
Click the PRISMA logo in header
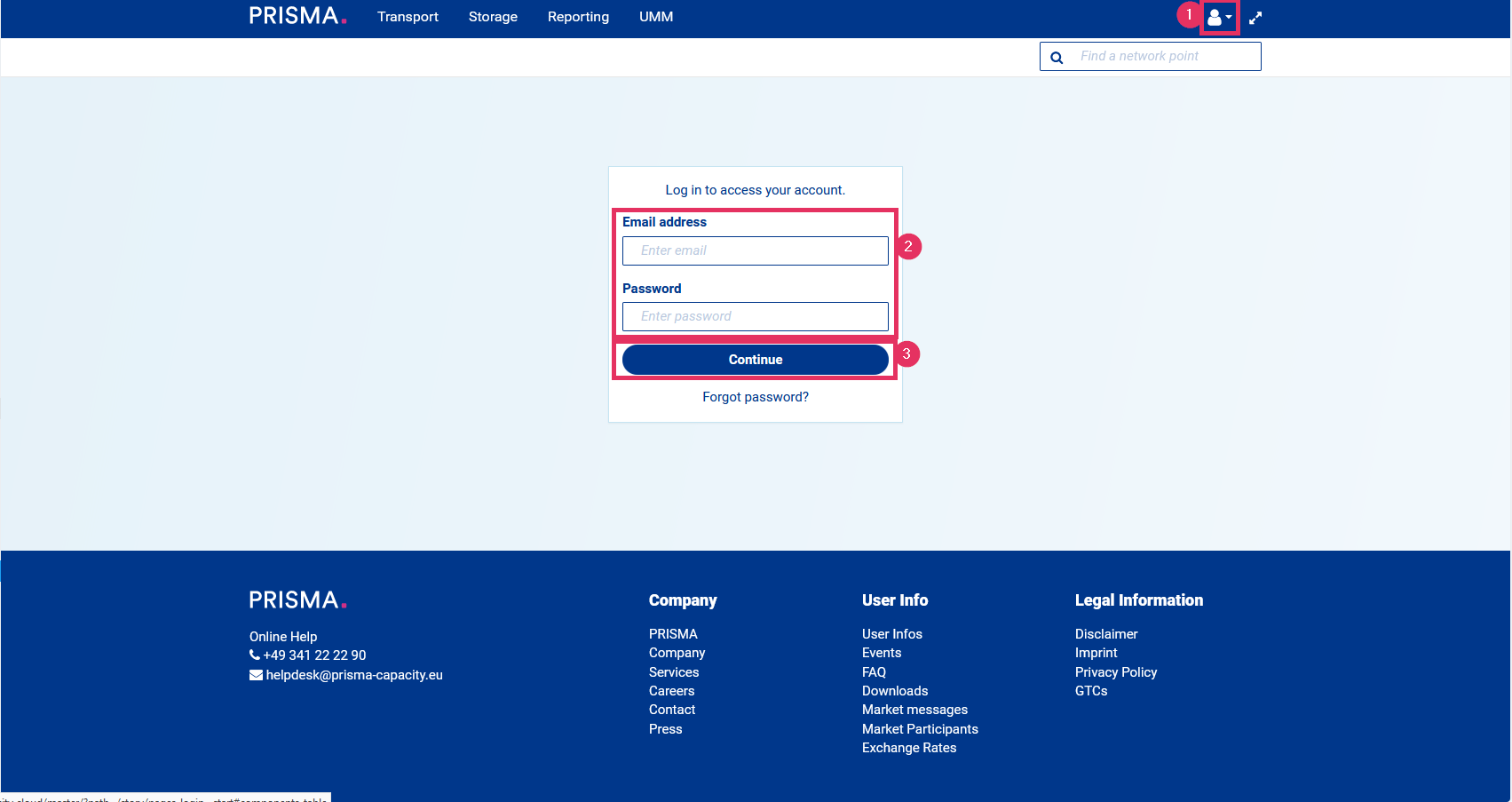297,16
